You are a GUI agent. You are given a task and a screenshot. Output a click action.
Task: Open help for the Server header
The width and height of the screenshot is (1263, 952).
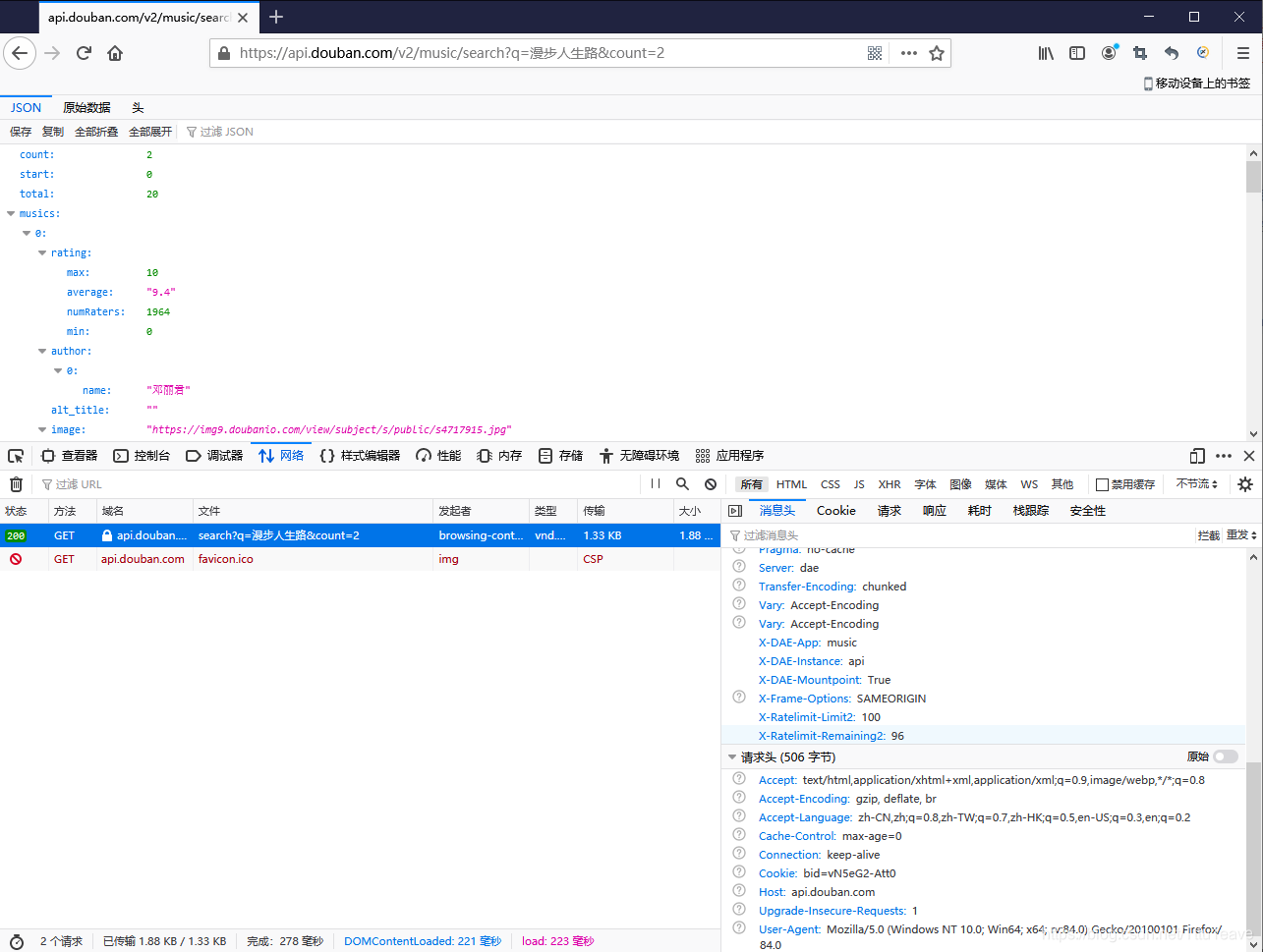(739, 567)
